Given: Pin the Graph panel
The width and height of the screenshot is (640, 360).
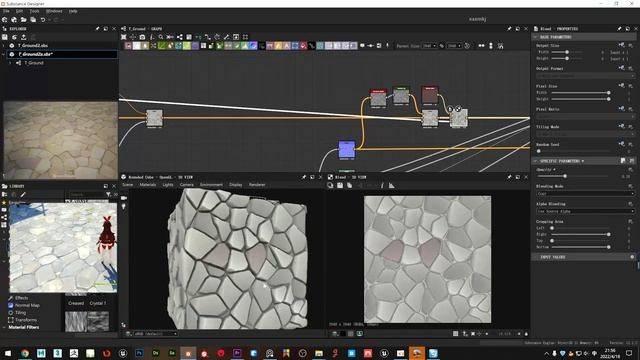Looking at the screenshot, I should [x=509, y=29].
